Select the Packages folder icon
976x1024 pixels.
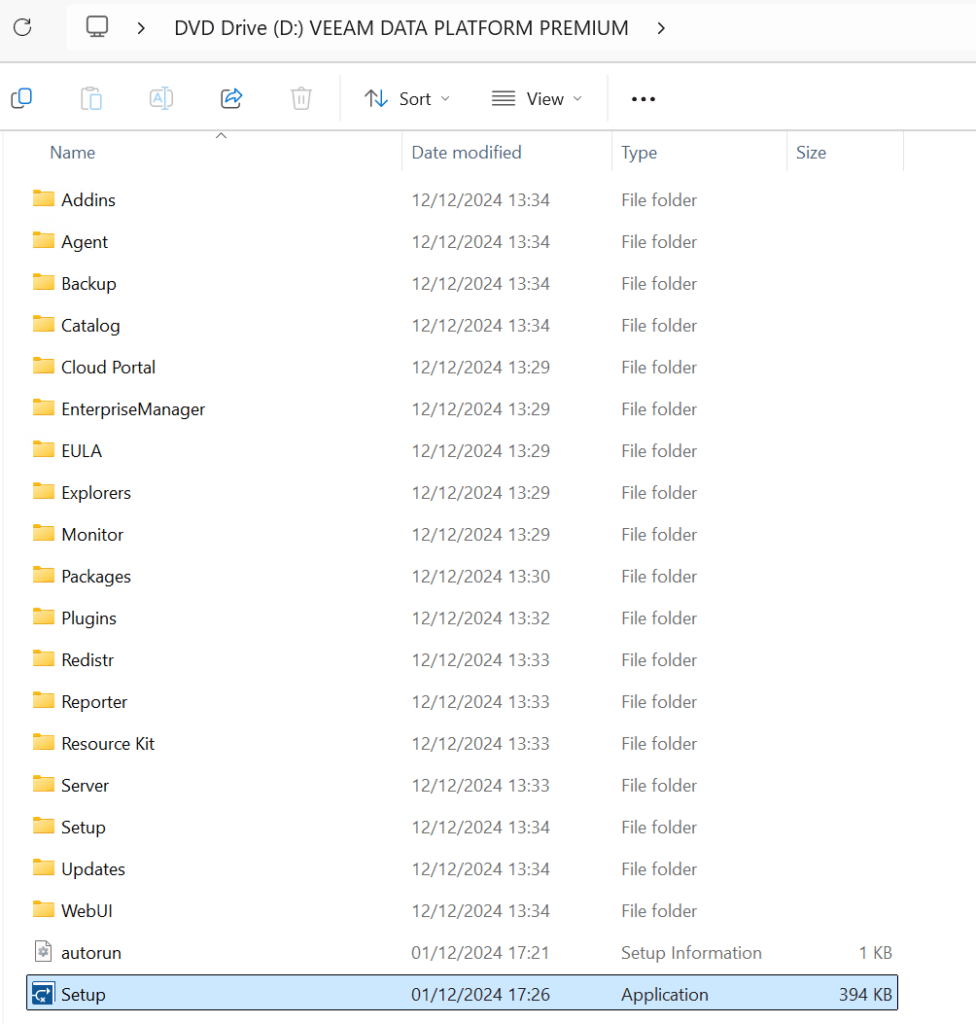(44, 575)
